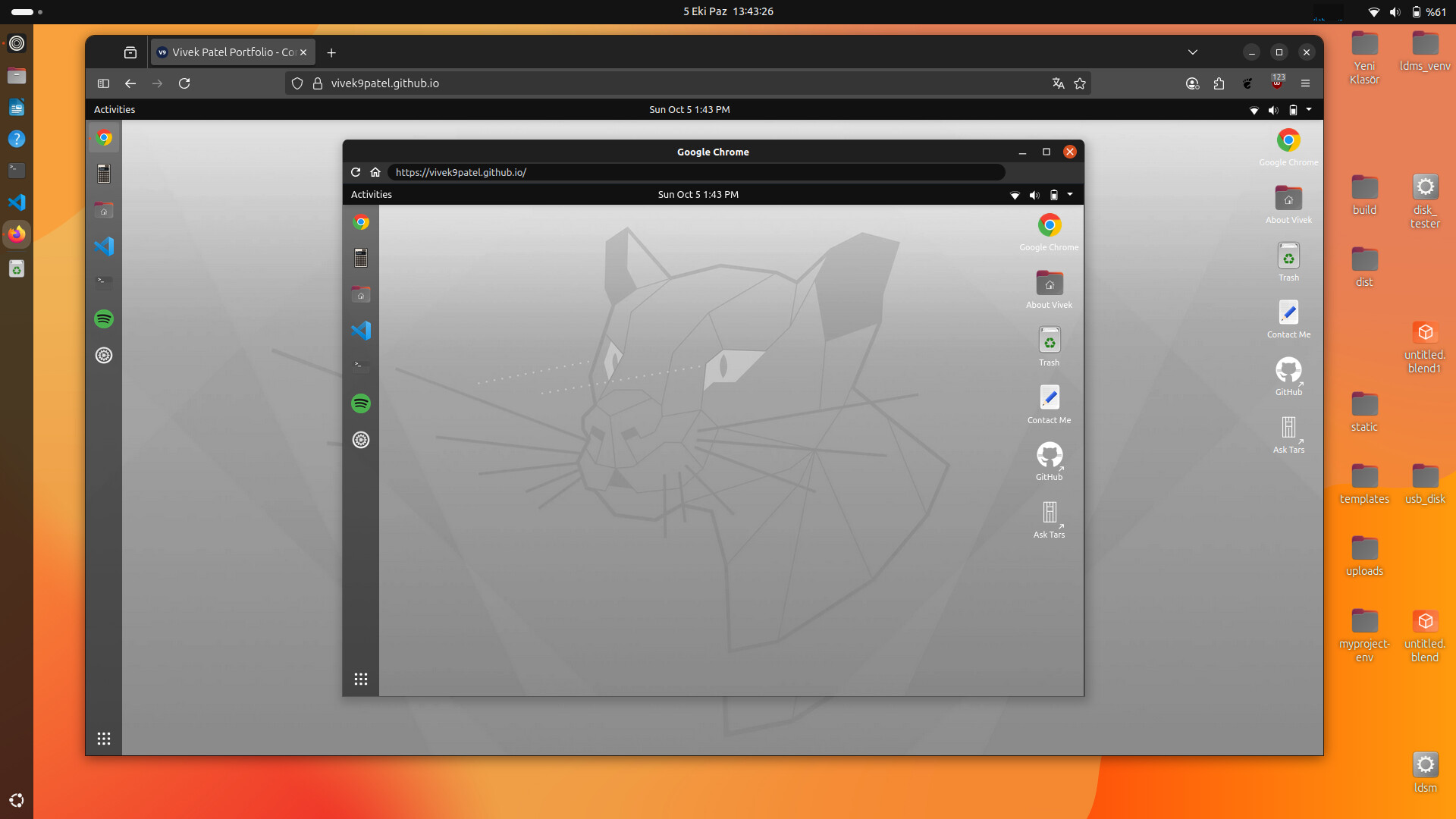Expand the Firefox list all tabs chevron
This screenshot has width=1456, height=819.
point(1192,52)
